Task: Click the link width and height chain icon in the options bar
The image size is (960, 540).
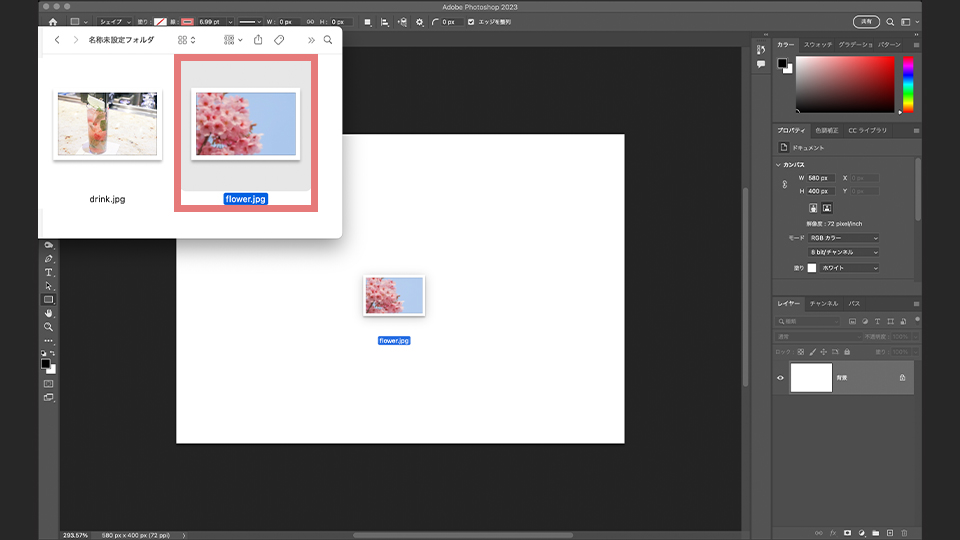Action: coord(310,22)
